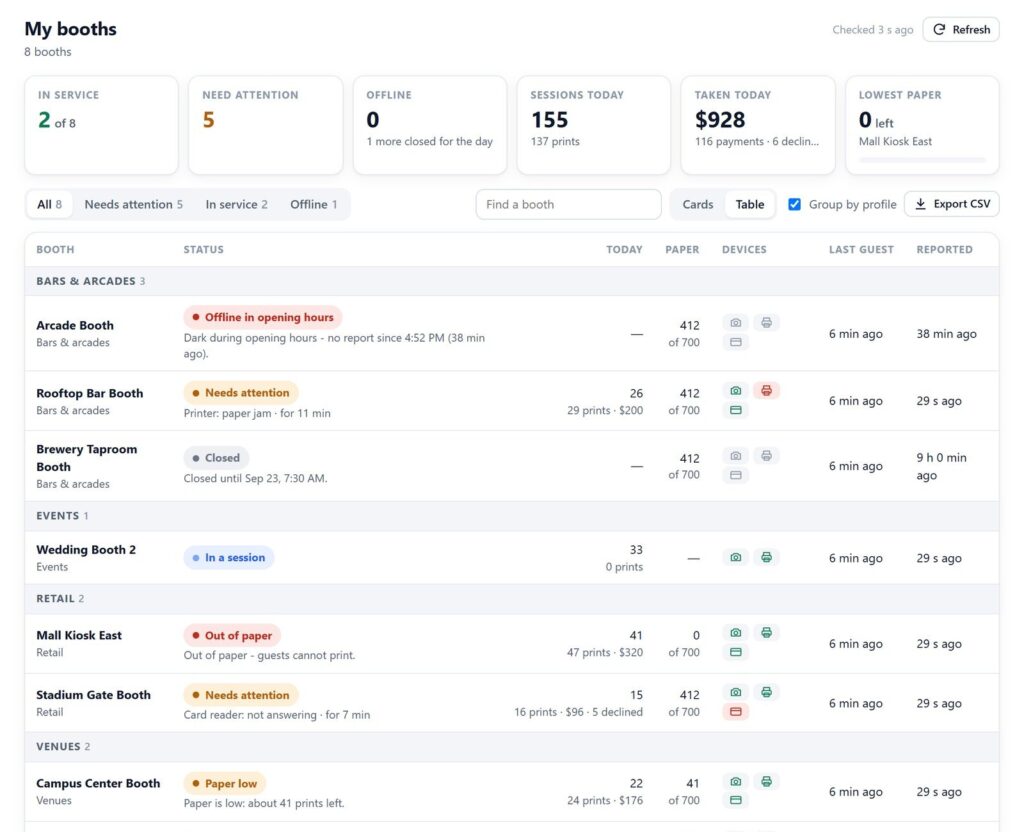Click Campus Center Booth's card reader icon
This screenshot has width=1024, height=832.
click(x=735, y=801)
